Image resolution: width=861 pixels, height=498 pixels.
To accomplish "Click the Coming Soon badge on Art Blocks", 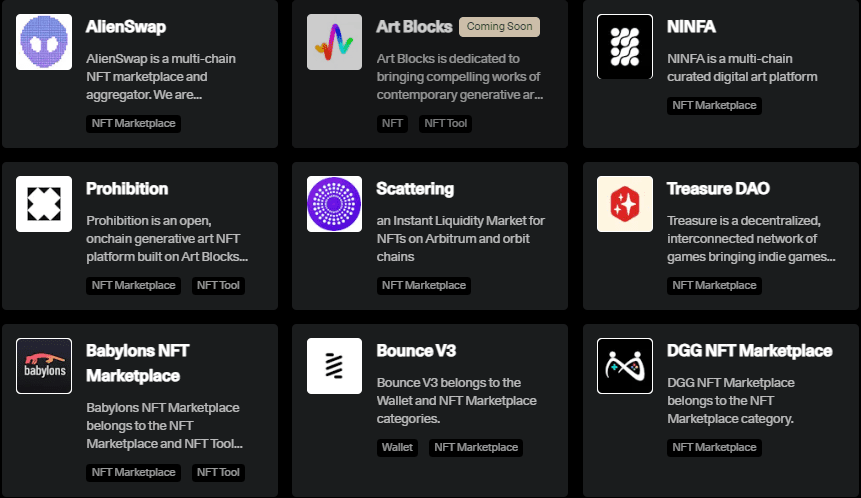I will (499, 26).
